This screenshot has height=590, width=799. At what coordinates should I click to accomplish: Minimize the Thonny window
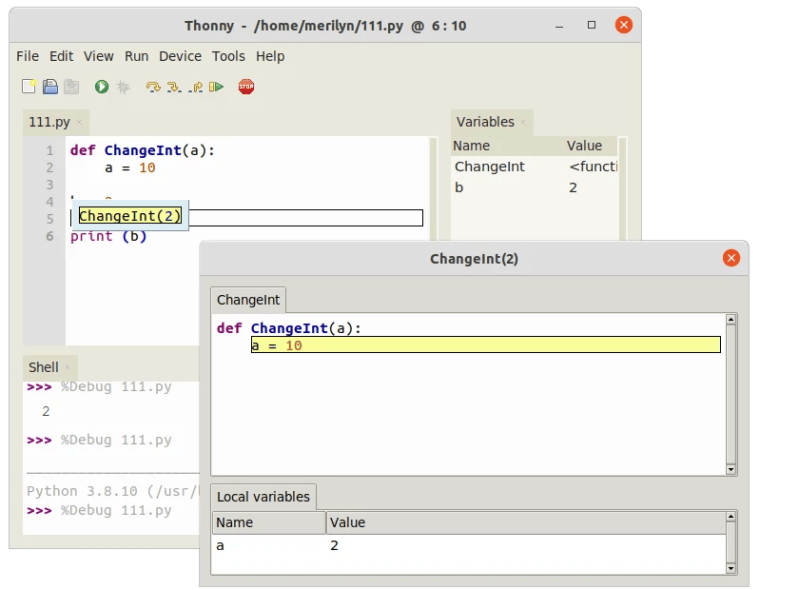point(559,25)
